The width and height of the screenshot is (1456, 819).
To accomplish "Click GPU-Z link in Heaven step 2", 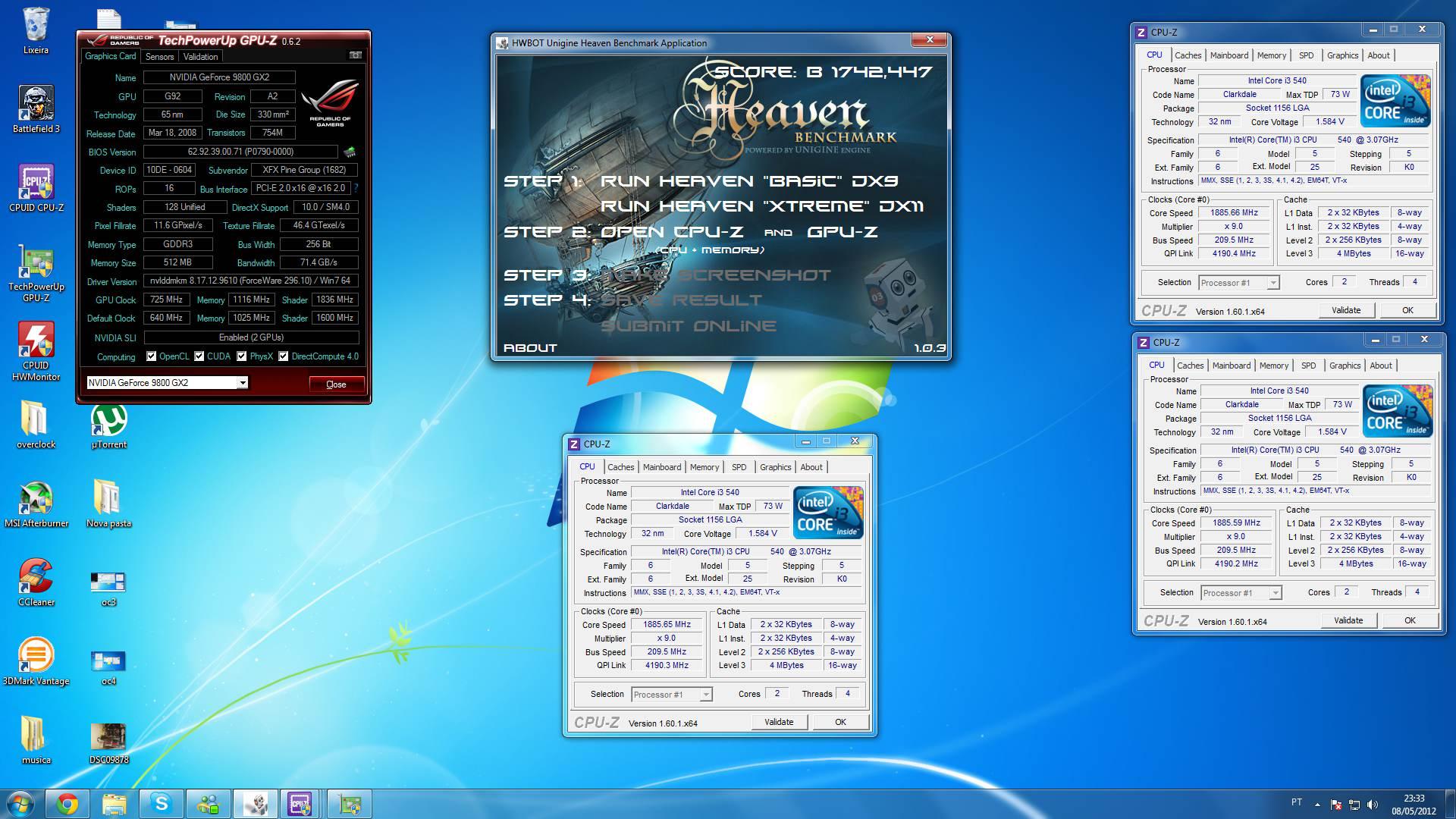I will coord(842,232).
